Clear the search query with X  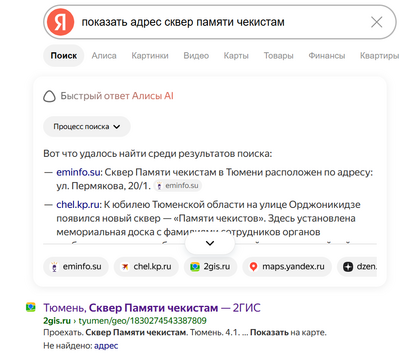(377, 22)
